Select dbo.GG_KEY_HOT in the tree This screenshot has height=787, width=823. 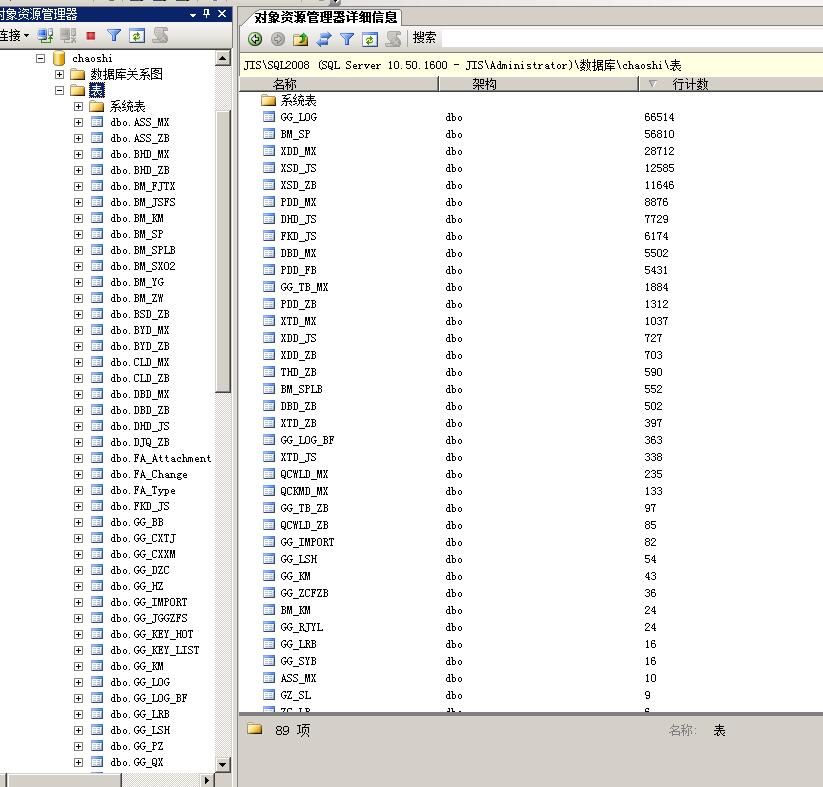(x=152, y=634)
